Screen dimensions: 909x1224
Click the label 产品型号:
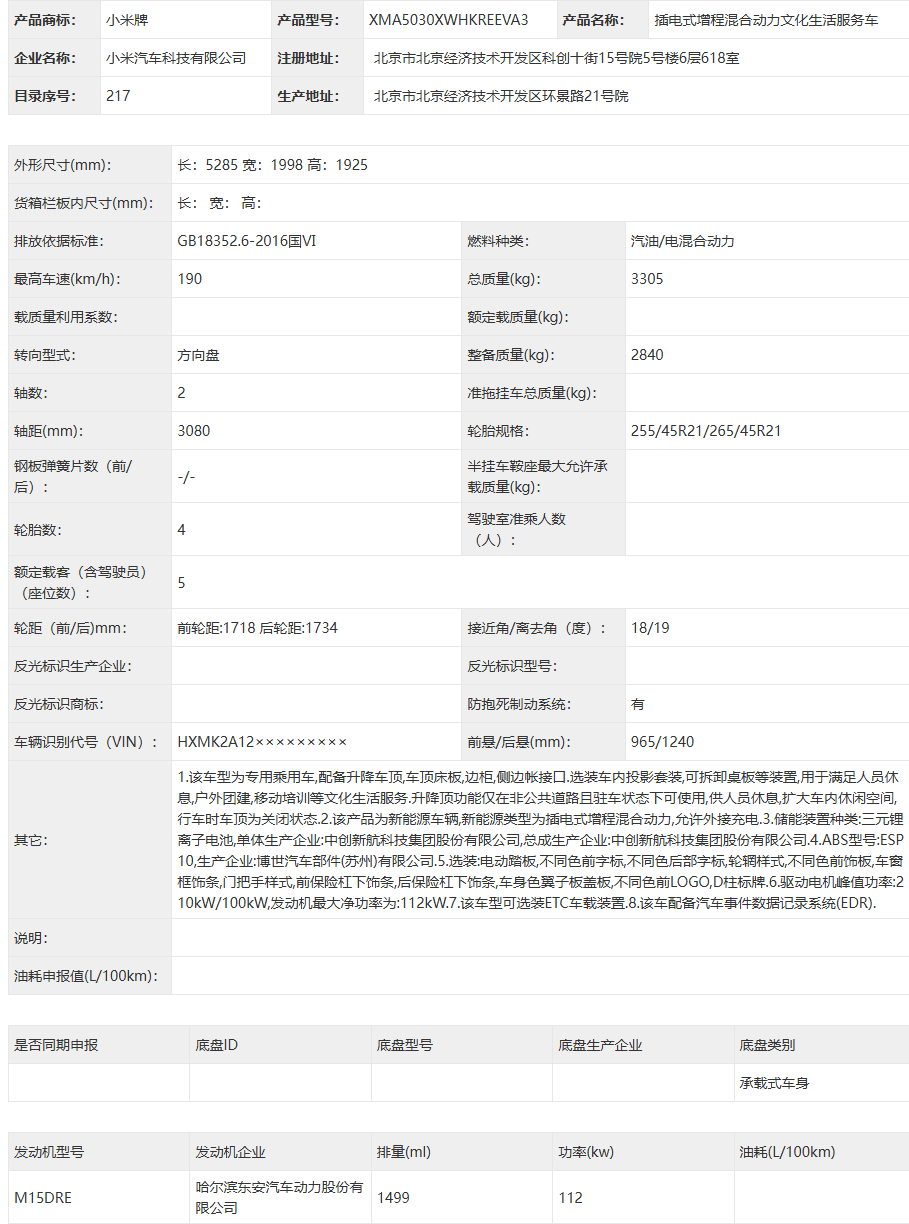pyautogui.click(x=307, y=20)
